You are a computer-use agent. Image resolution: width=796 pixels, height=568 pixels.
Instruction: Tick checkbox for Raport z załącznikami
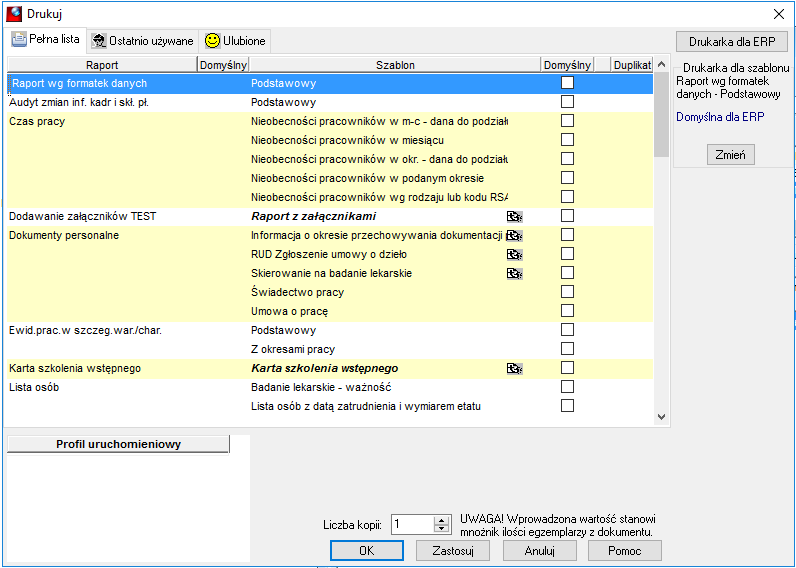click(567, 216)
